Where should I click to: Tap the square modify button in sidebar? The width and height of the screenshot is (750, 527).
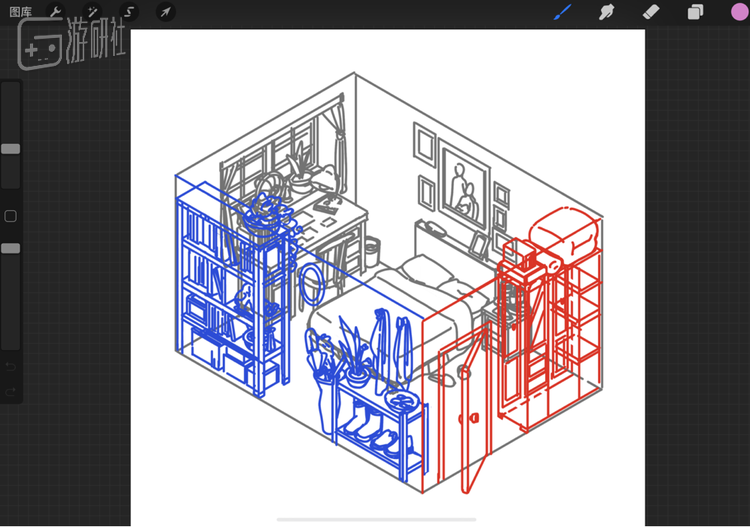pos(10,216)
